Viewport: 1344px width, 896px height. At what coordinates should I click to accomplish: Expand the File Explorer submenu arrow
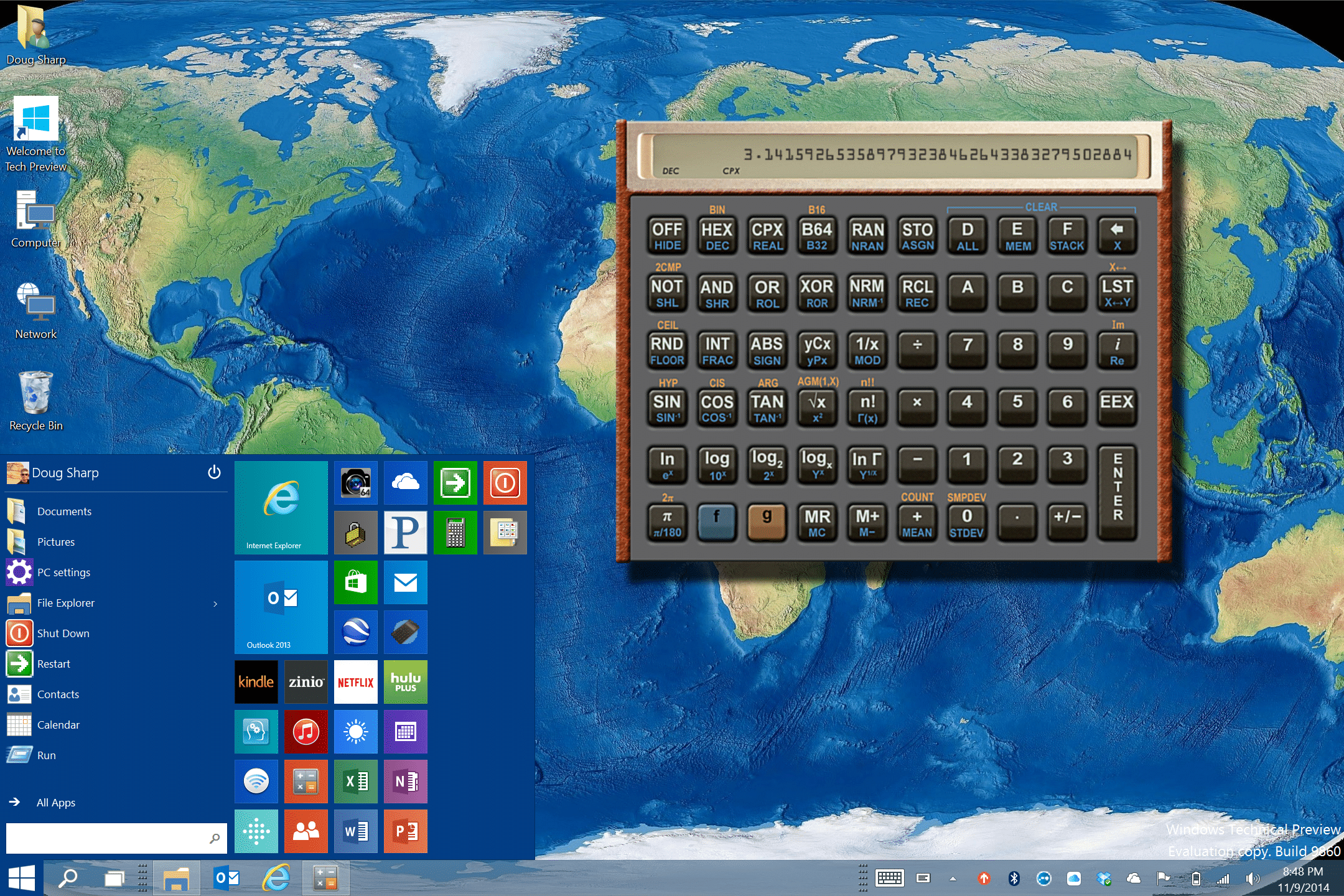(x=215, y=604)
